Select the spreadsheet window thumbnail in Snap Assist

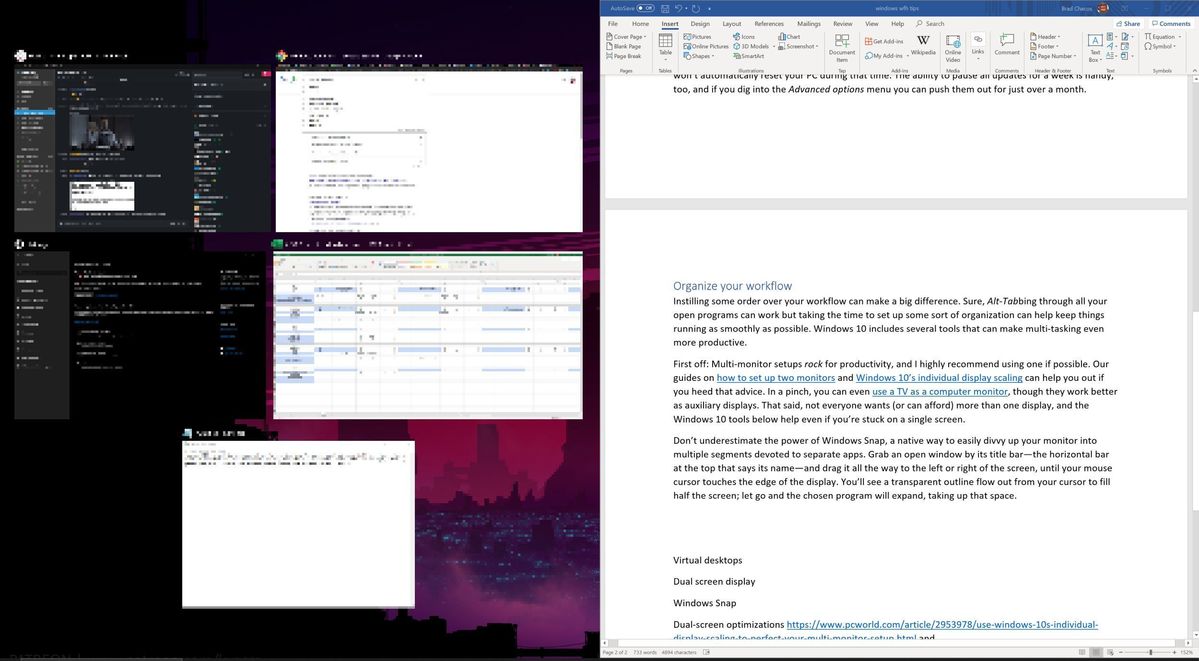coord(428,335)
